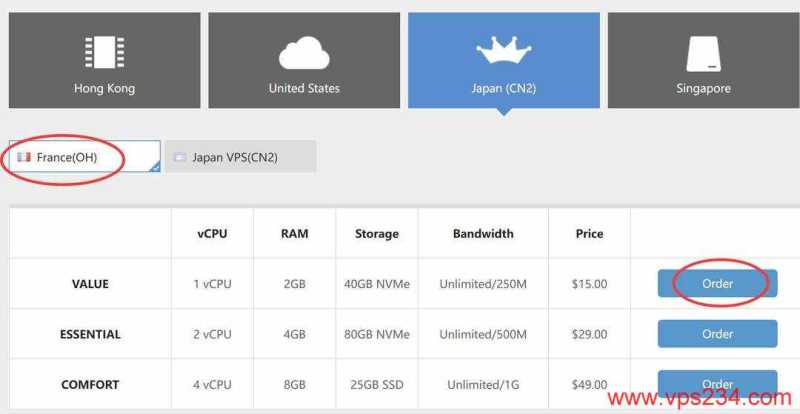Switch to the Hong Kong location tab
Screen dimensions: 800x414
(x=104, y=61)
